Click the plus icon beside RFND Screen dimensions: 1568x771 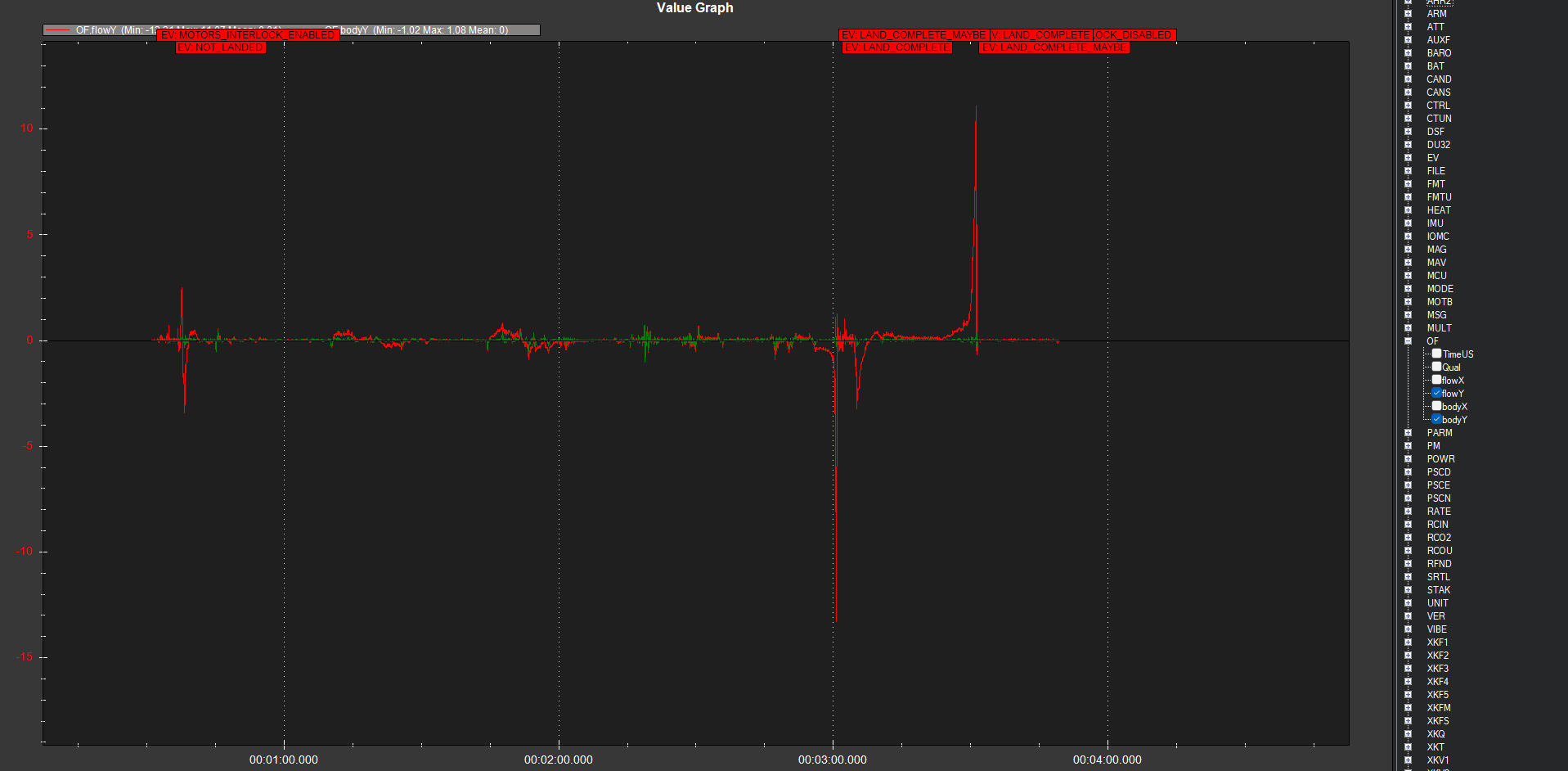1408,564
